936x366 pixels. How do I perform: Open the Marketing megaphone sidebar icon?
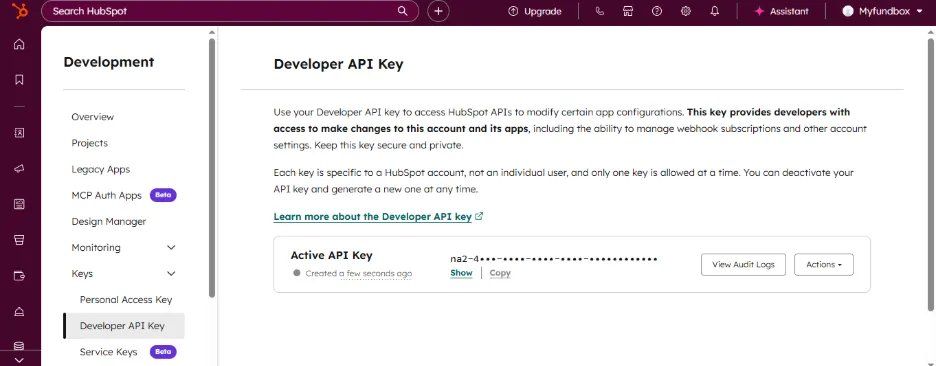[x=19, y=169]
